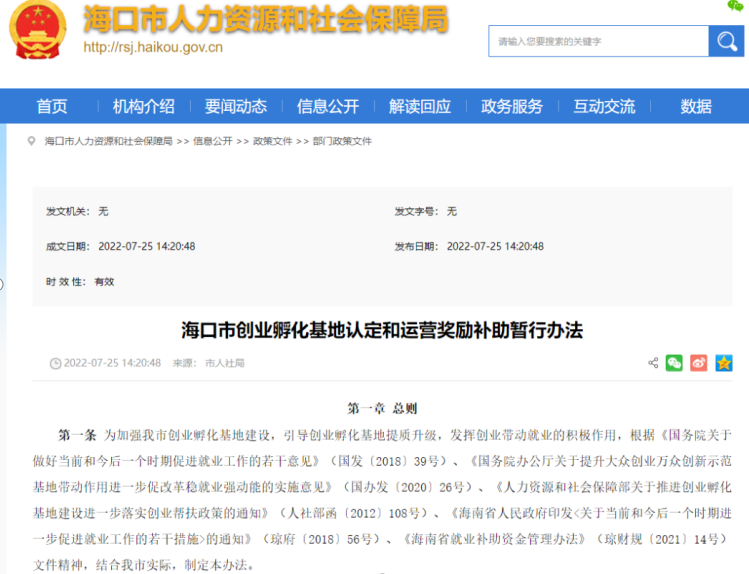
Task: Click the 信息公开 breadcrumb link
Action: 213,141
